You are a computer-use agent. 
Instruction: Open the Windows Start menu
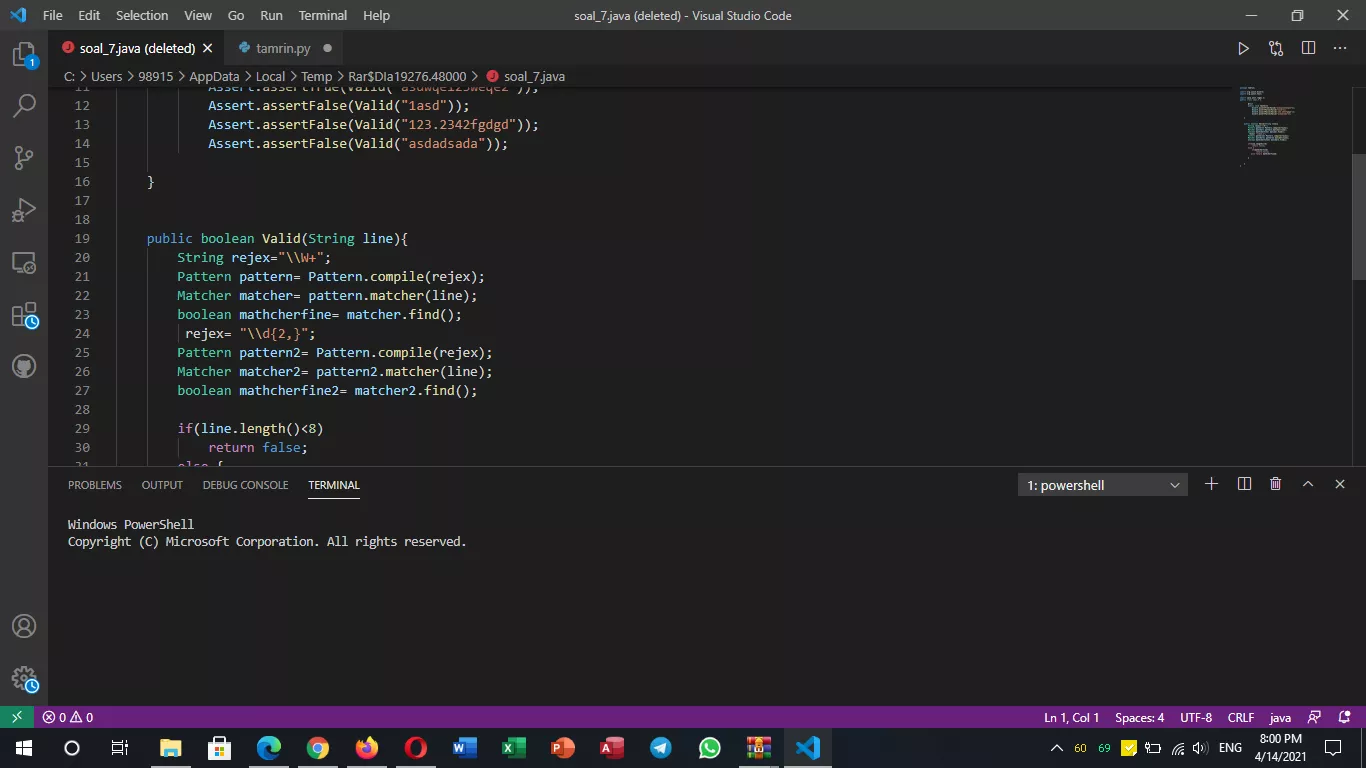24,748
